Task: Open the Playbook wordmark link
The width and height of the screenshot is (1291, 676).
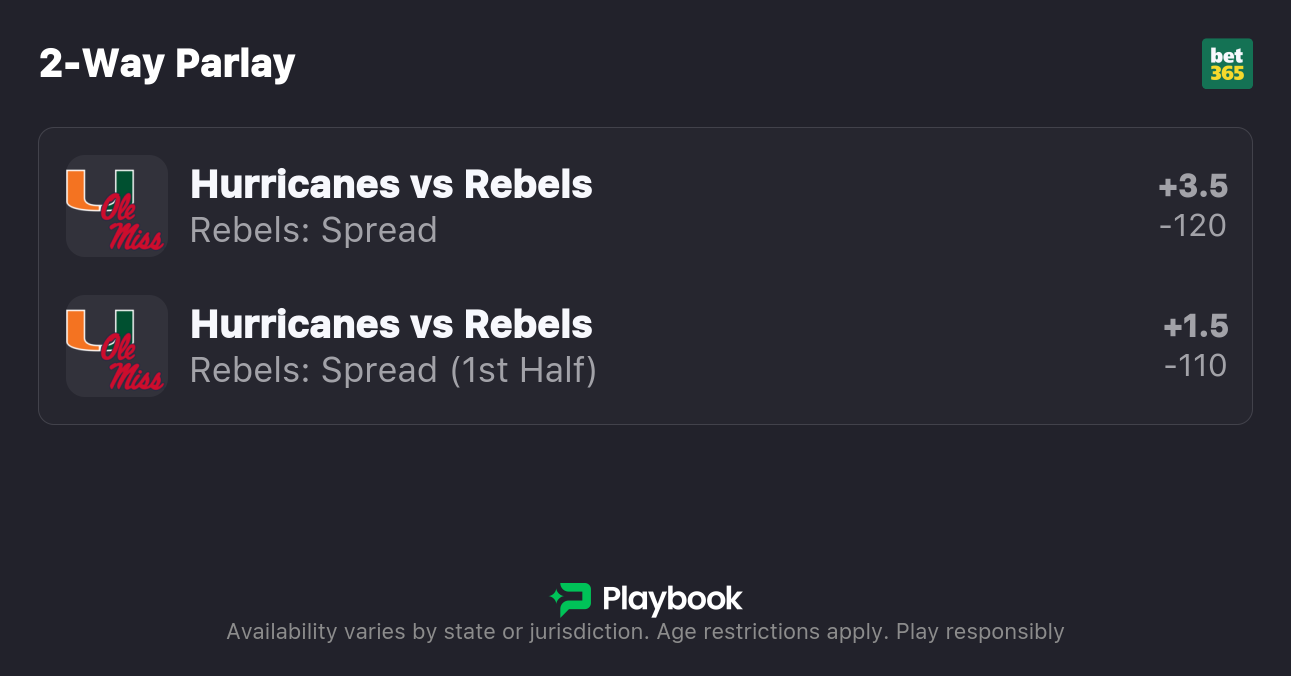Action: click(672, 599)
